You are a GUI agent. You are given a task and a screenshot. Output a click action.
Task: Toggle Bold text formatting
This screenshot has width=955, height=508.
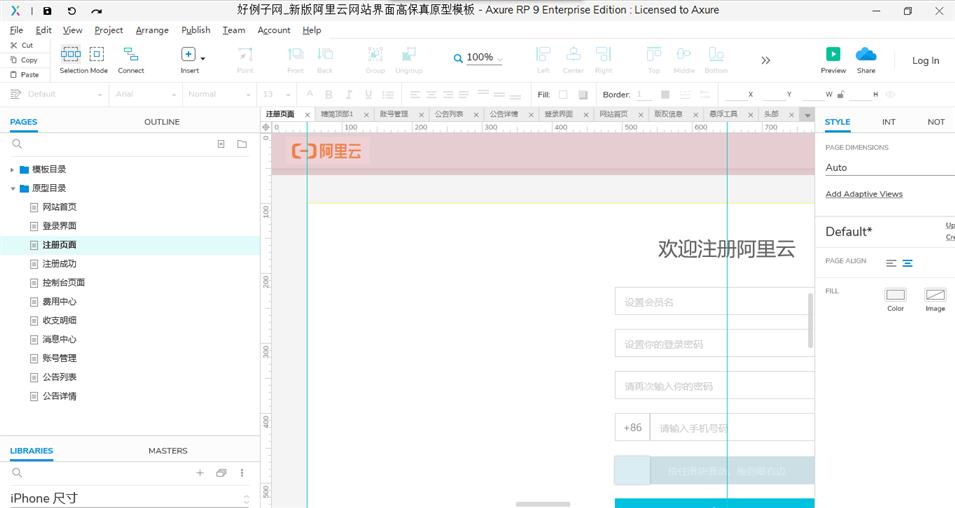[x=329, y=94]
